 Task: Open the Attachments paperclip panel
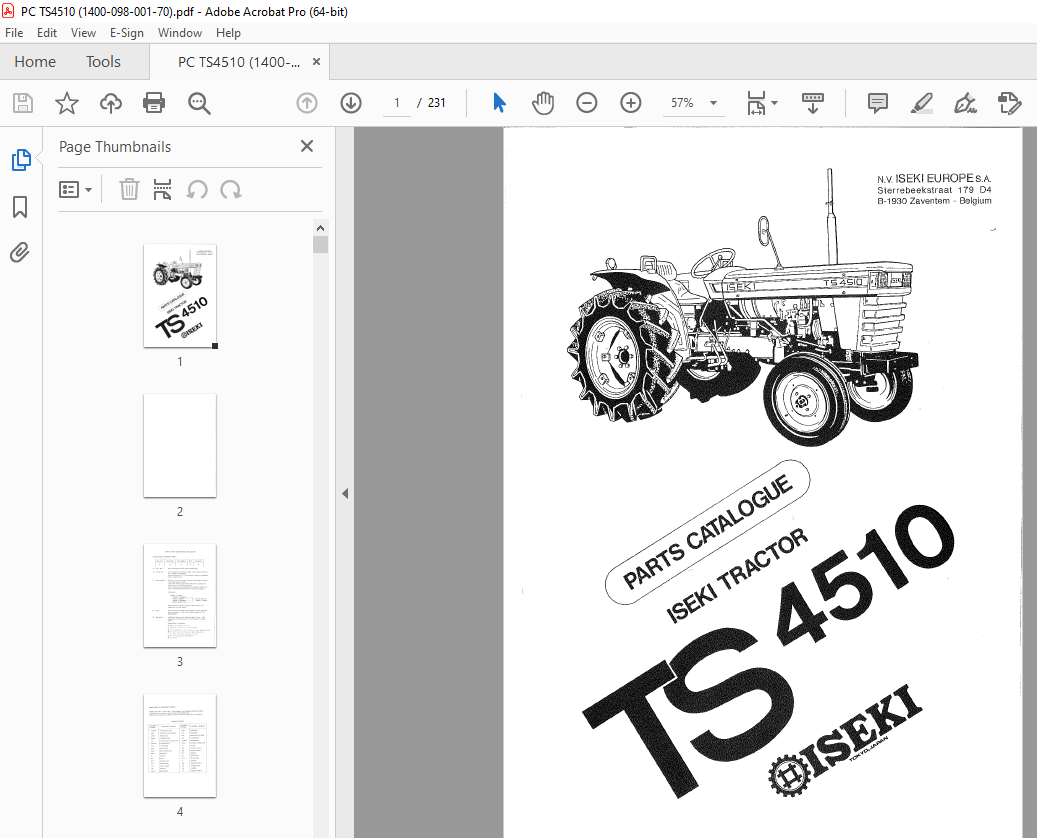(x=20, y=253)
